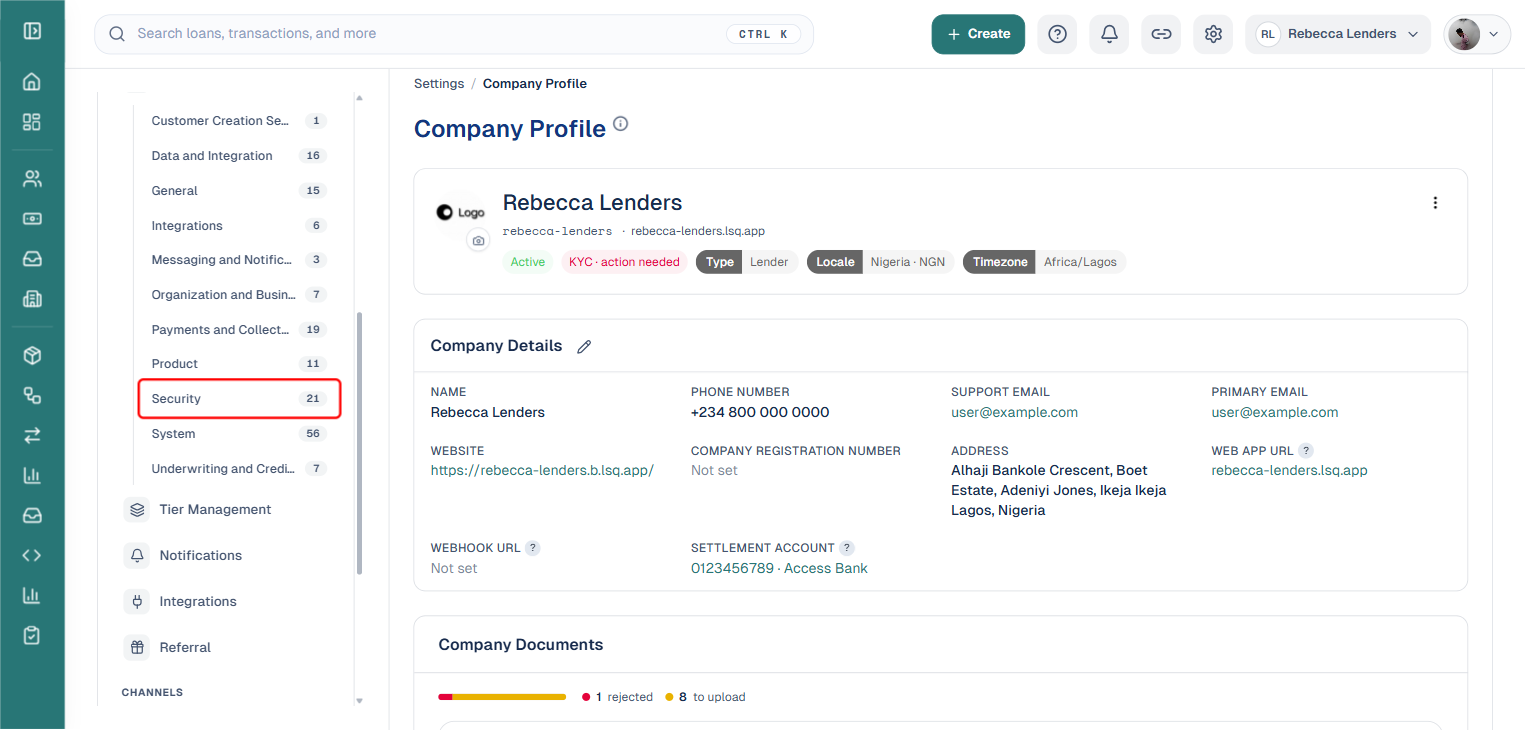Upload a logo using the camera icon
The height and width of the screenshot is (730, 1535).
478,241
